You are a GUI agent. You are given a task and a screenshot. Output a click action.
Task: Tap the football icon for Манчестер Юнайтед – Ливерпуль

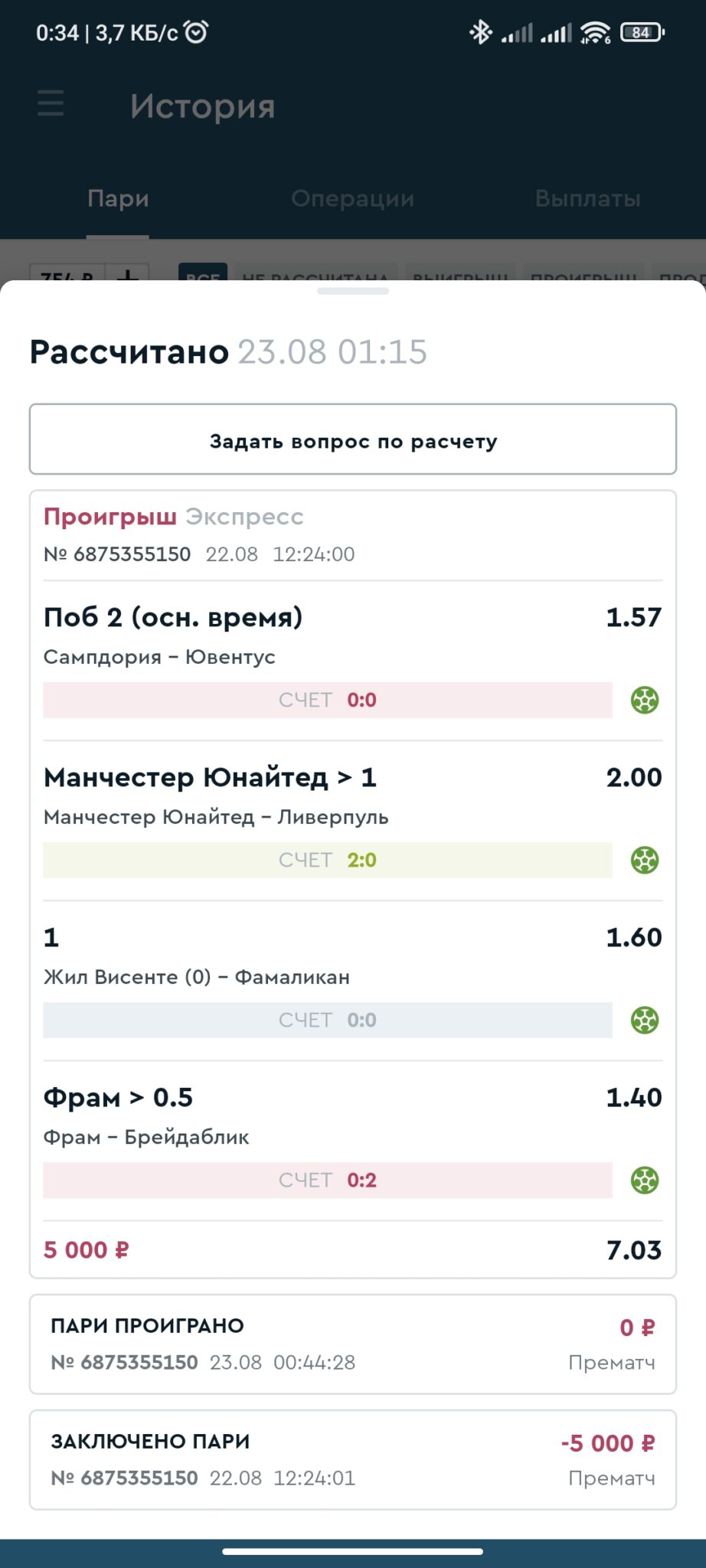point(645,860)
